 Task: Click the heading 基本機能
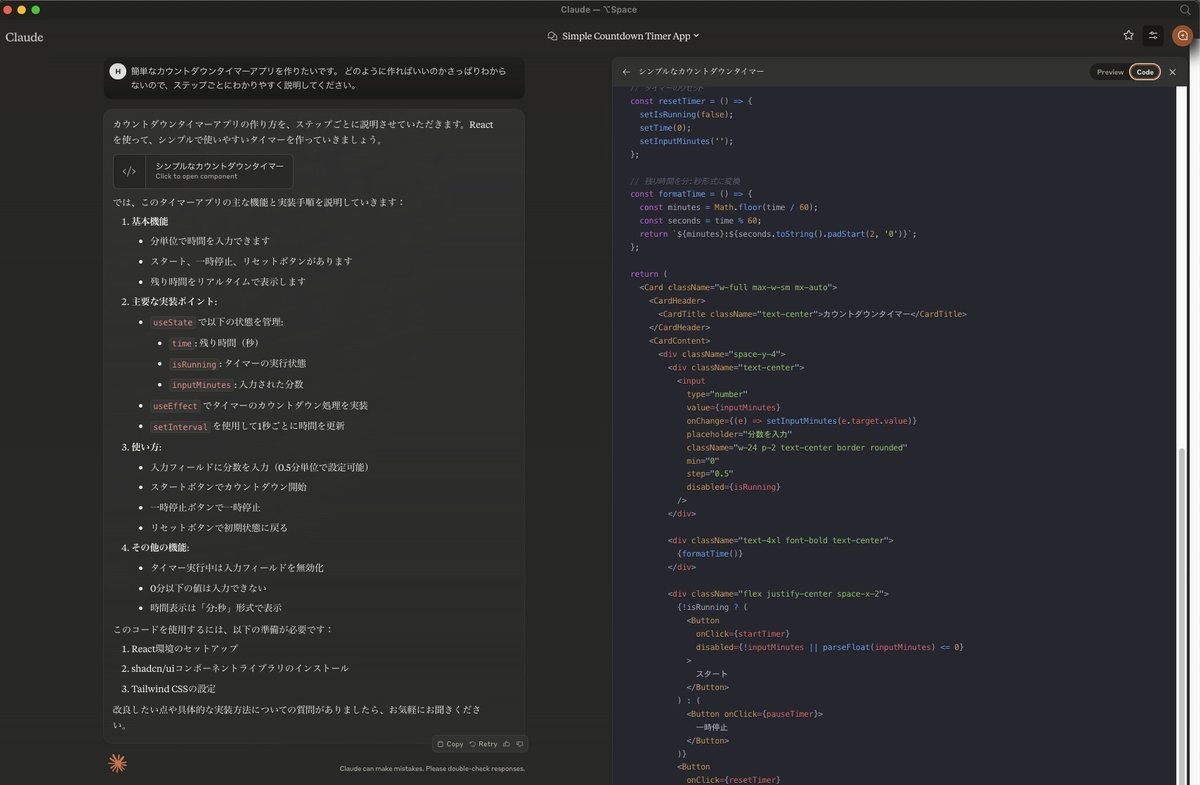pos(150,221)
